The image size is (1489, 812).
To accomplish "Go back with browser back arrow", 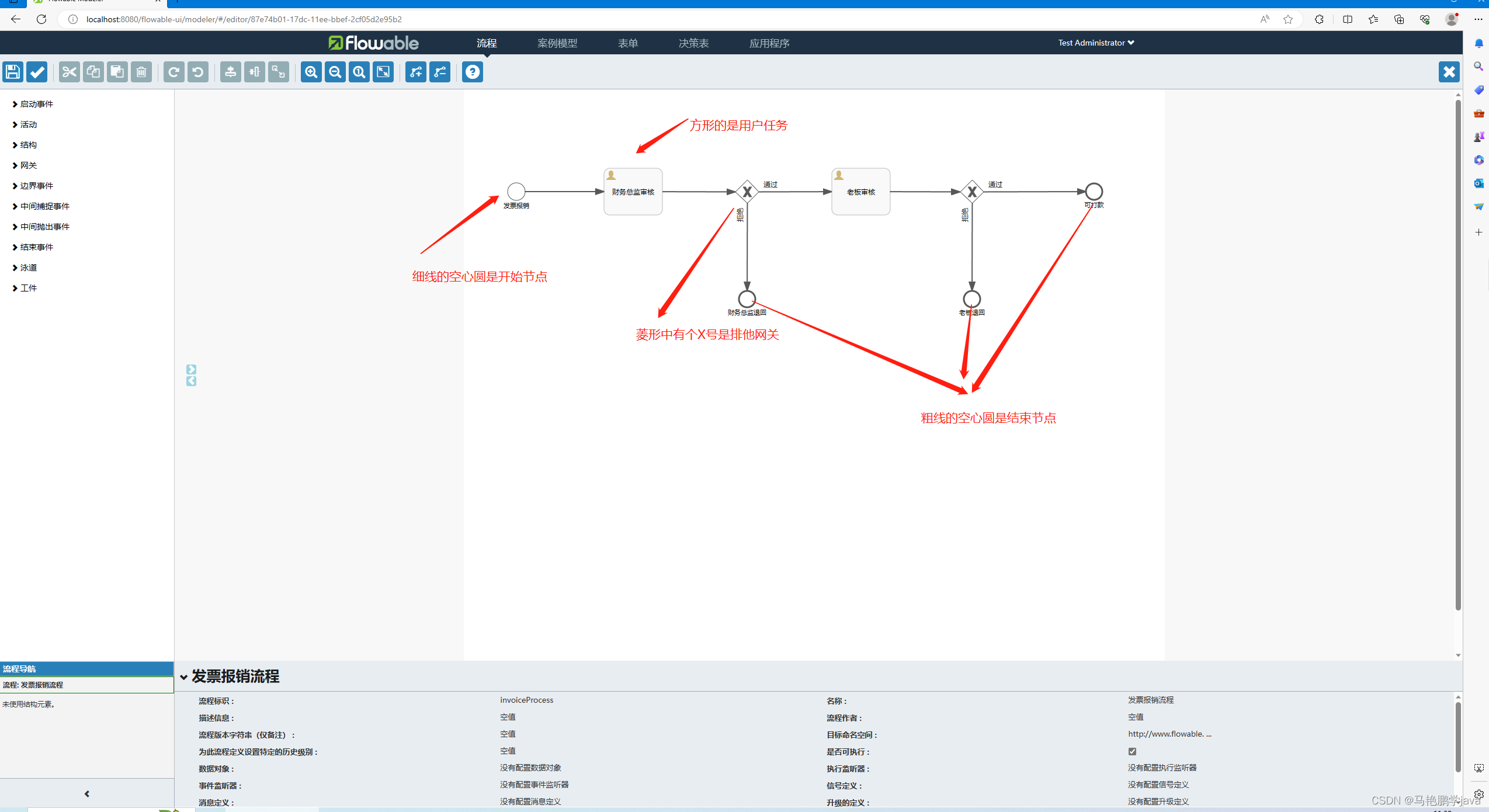I will pos(16,19).
